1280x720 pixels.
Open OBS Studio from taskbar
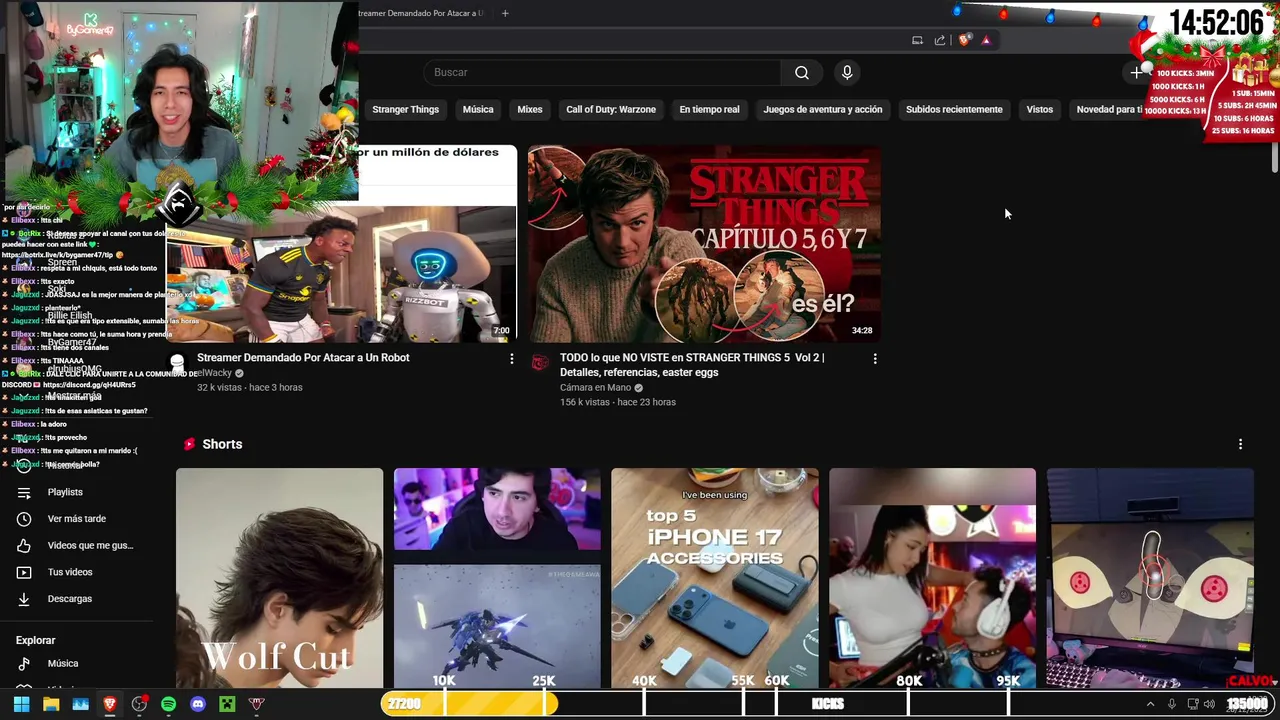click(x=139, y=704)
